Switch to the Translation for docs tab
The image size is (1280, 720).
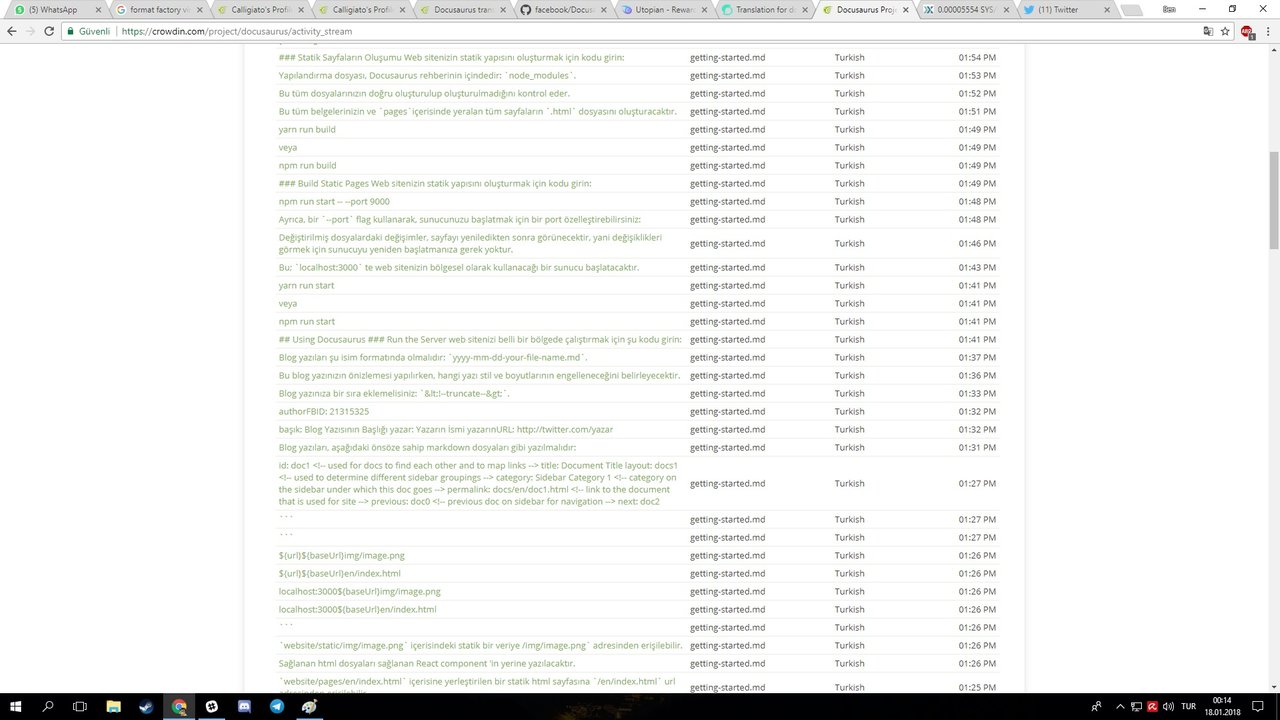coord(764,10)
